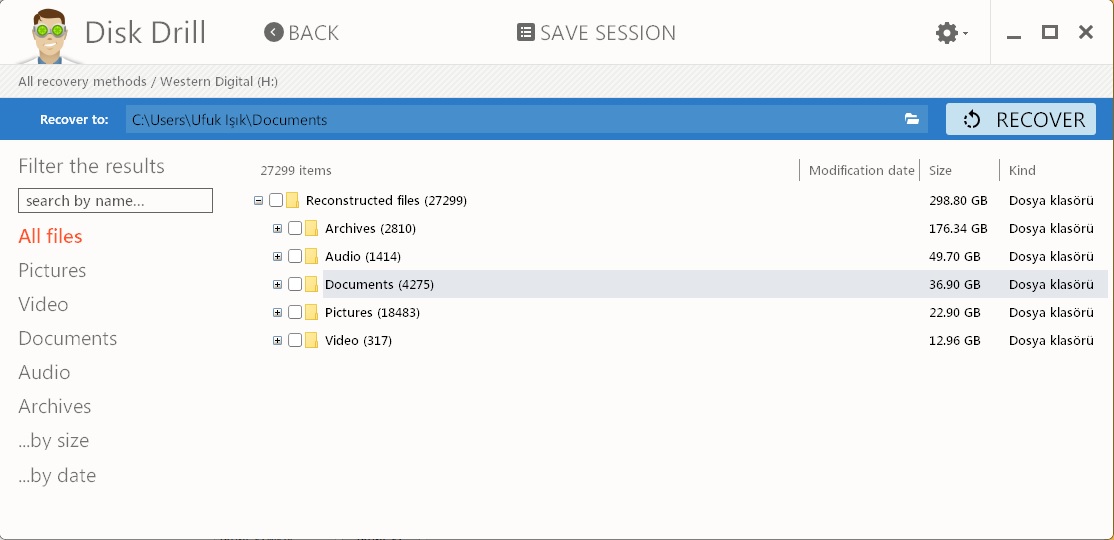Click the Recover to path field
Viewport: 1114px width, 540px height.
[526, 119]
